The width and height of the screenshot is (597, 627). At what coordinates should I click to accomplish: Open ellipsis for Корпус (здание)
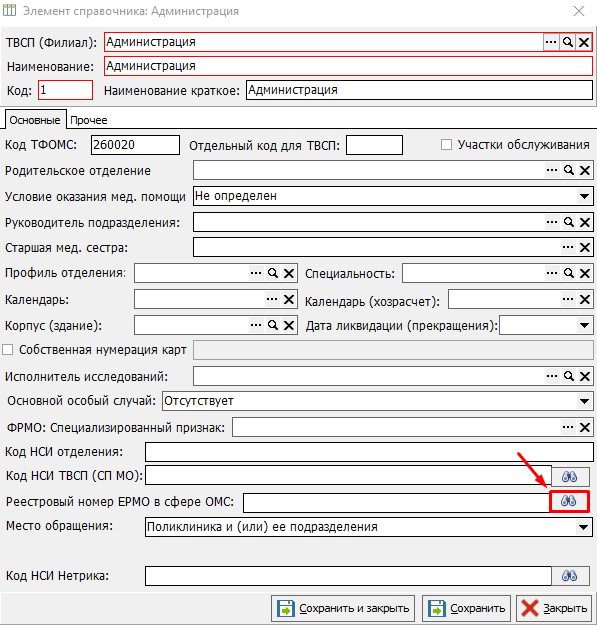pos(256,325)
